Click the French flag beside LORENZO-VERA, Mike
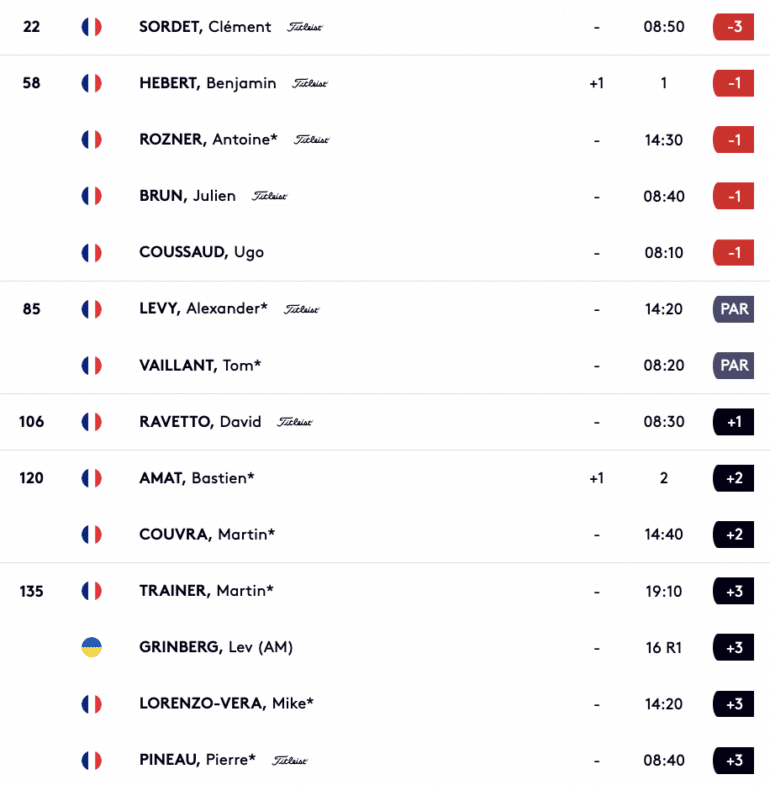Viewport: 770px width, 785px height. (92, 704)
